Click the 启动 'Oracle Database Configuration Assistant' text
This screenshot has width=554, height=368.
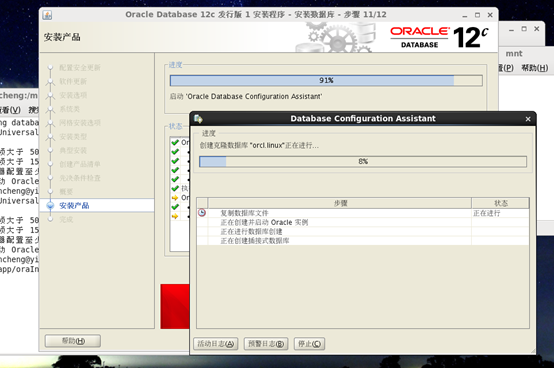pyautogui.click(x=246, y=96)
